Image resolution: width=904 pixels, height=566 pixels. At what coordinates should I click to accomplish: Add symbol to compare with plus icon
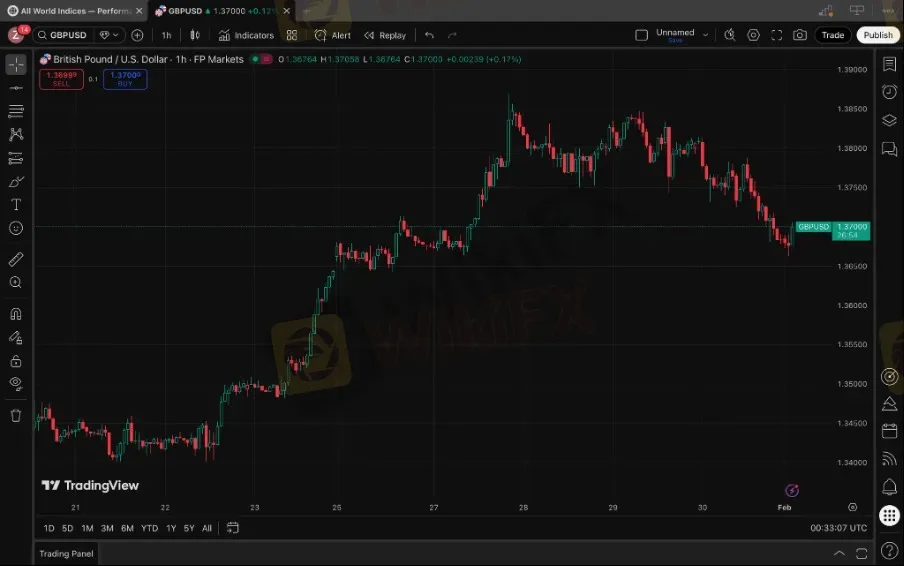(137, 35)
